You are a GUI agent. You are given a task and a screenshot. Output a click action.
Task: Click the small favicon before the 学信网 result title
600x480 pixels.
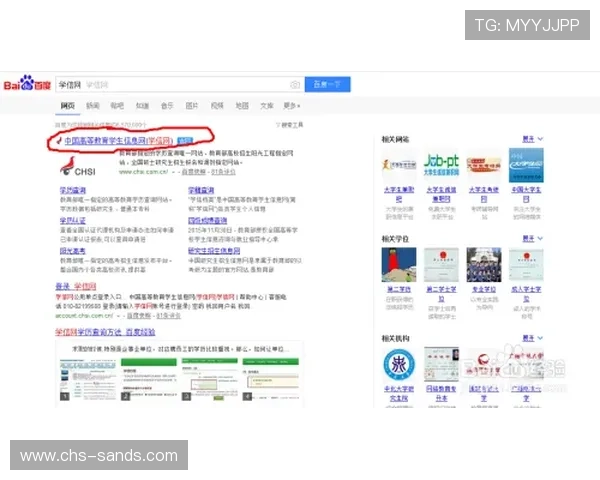click(x=59, y=141)
